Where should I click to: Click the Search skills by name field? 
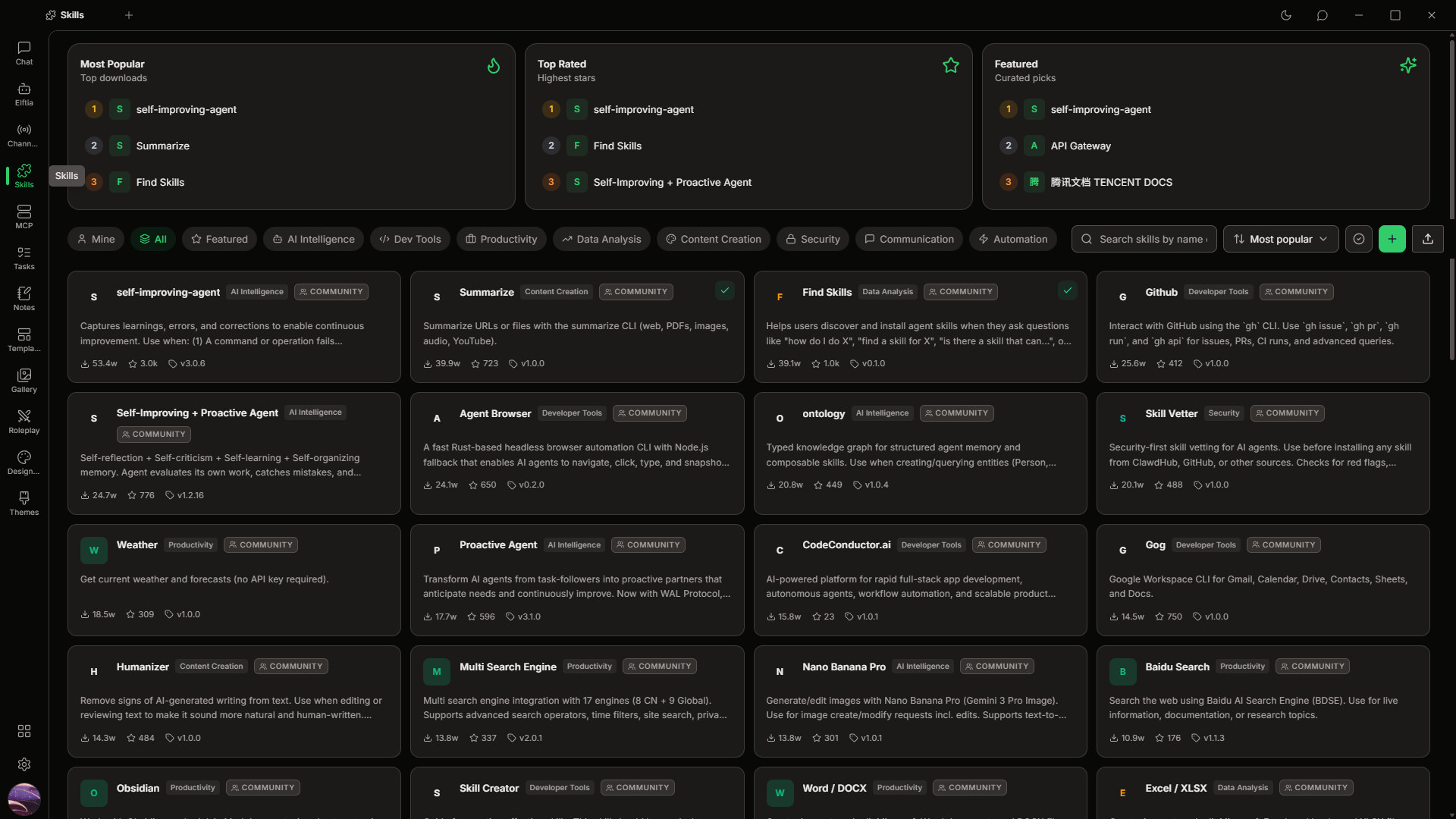(x=1144, y=239)
